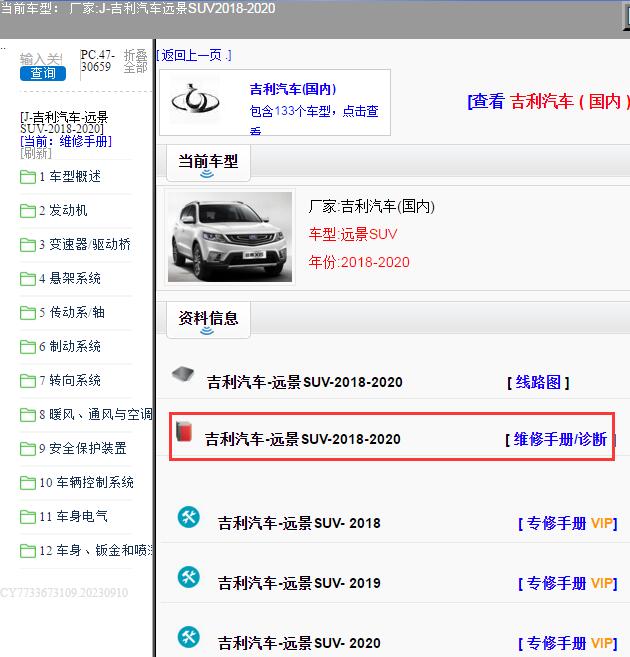The image size is (630, 657).
Task: Click the PC.47-30659 code text
Action: point(97,61)
